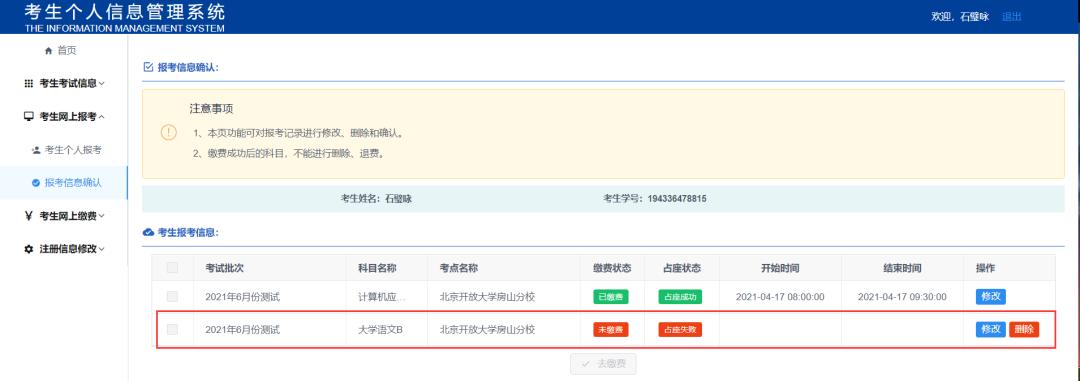This screenshot has width=1080, height=381.
Task: Expand the 注册信息修改 menu chevron
Action: click(102, 249)
